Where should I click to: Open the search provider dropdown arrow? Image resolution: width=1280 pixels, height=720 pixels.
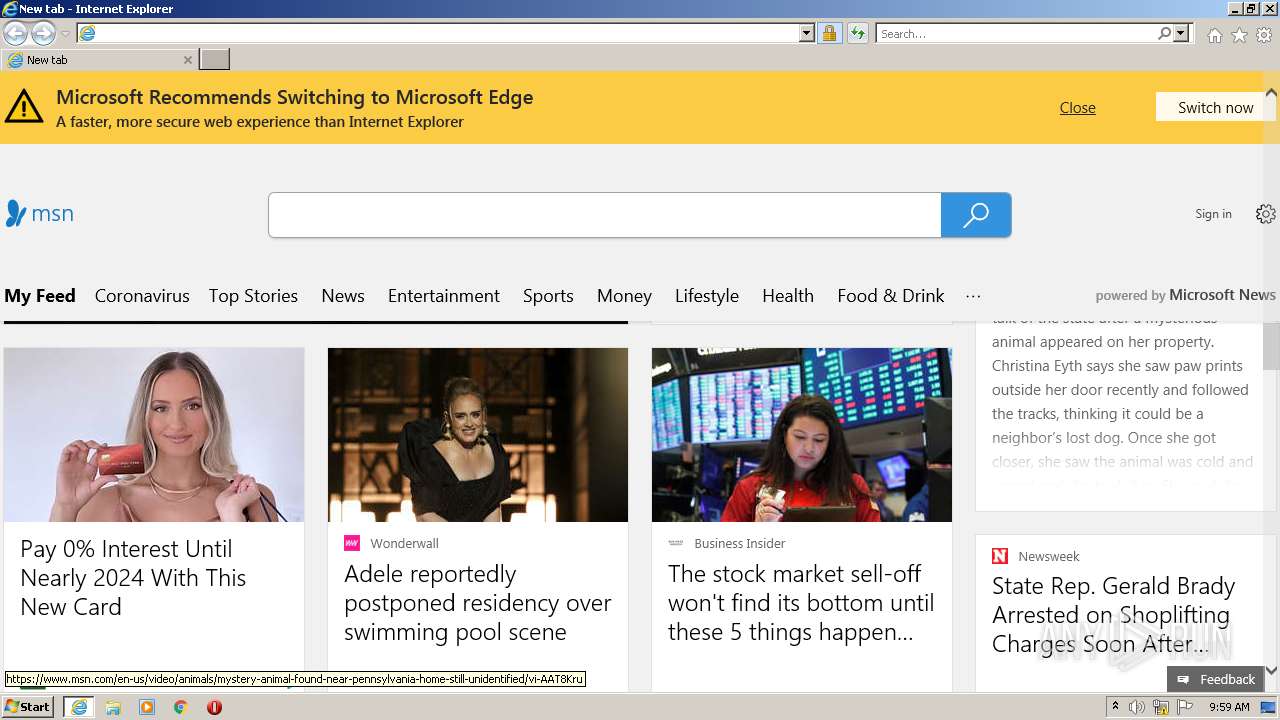click(1181, 34)
